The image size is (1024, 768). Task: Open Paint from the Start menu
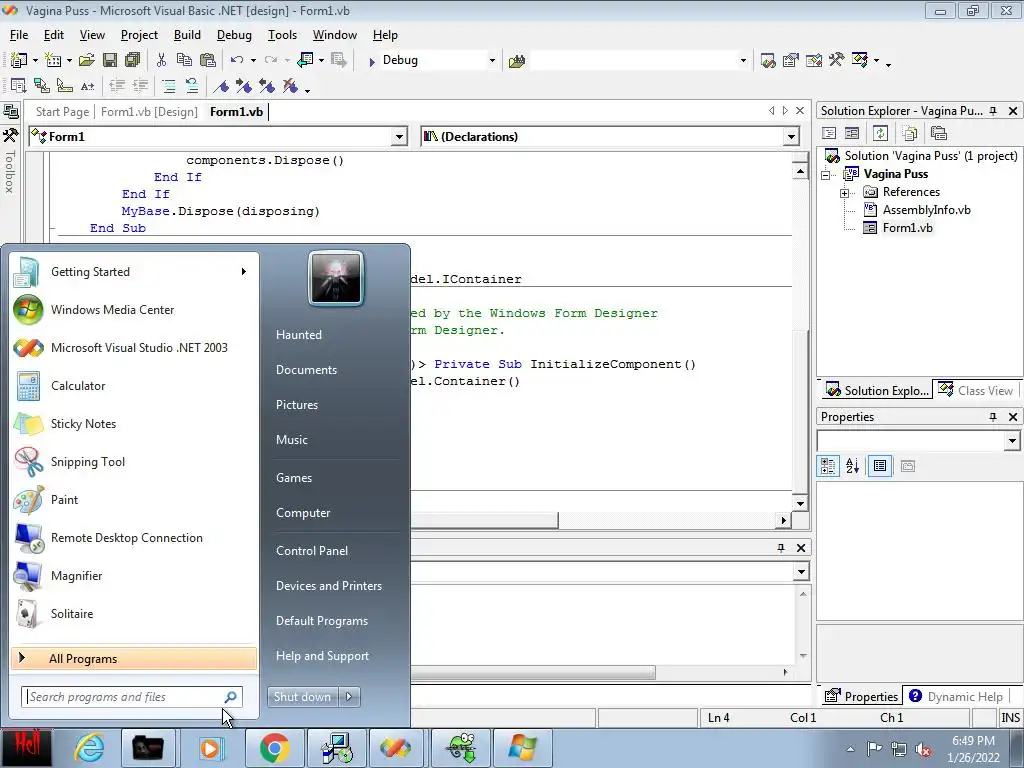tap(64, 500)
